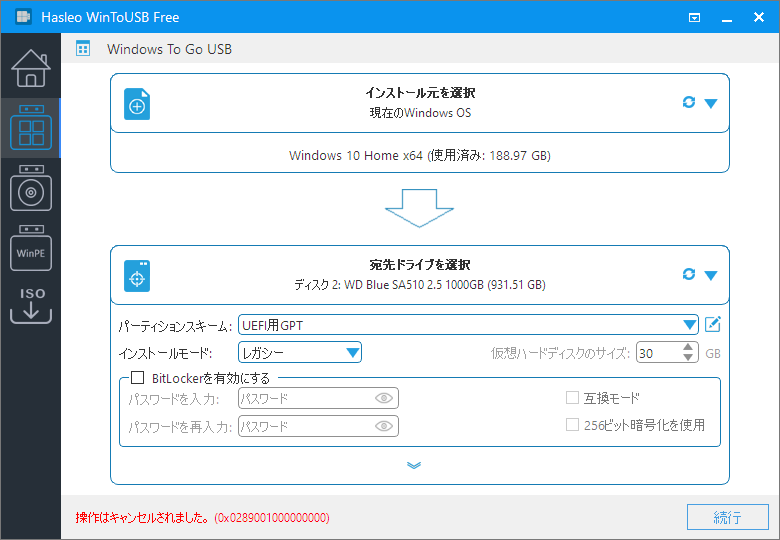Viewport: 780px width, 540px height.
Task: Click the 現在のWindows OS source text
Action: (420, 113)
